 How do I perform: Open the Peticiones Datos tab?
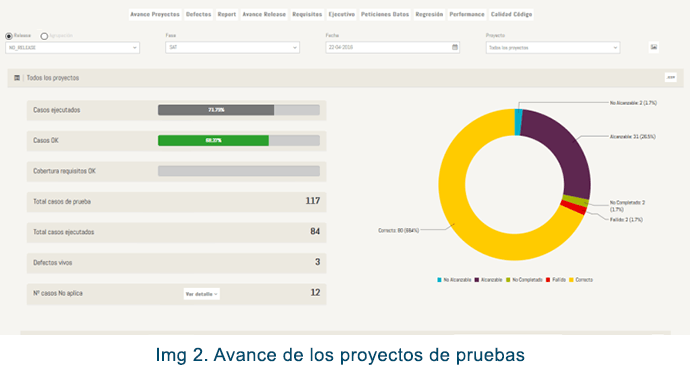pos(385,15)
